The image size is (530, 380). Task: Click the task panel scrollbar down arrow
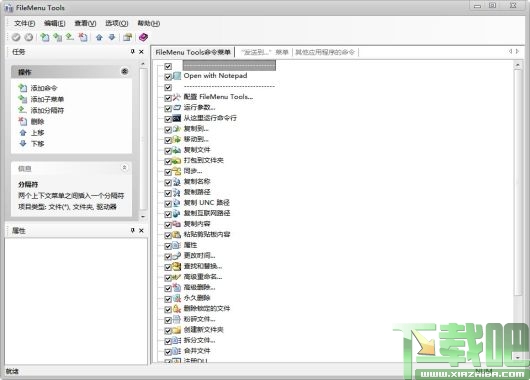click(x=143, y=216)
